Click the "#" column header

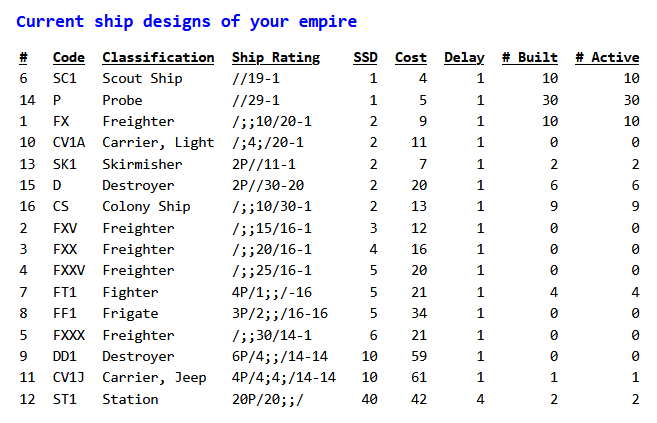pyautogui.click(x=23, y=57)
